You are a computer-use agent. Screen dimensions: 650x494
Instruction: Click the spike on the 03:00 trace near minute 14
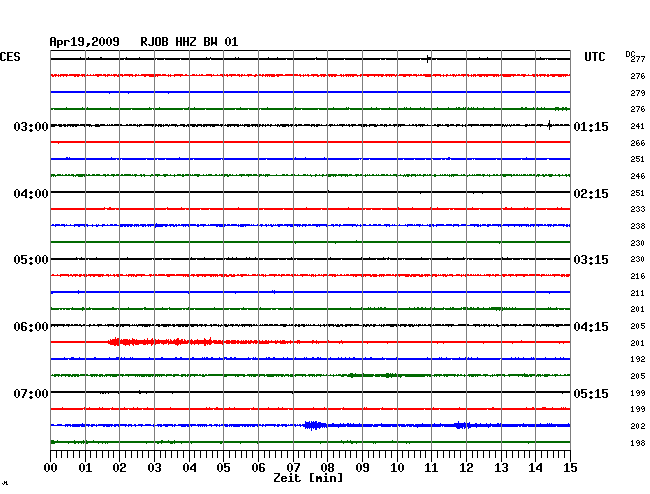point(549,125)
